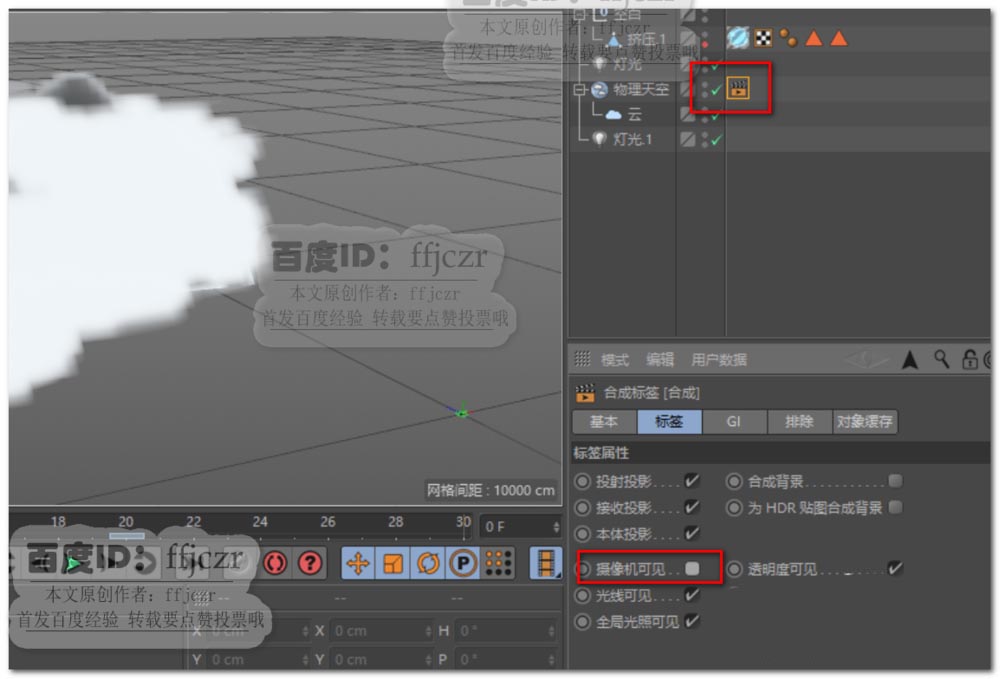Click the H rotation 0° field
1000x679 pixels.
(505, 631)
